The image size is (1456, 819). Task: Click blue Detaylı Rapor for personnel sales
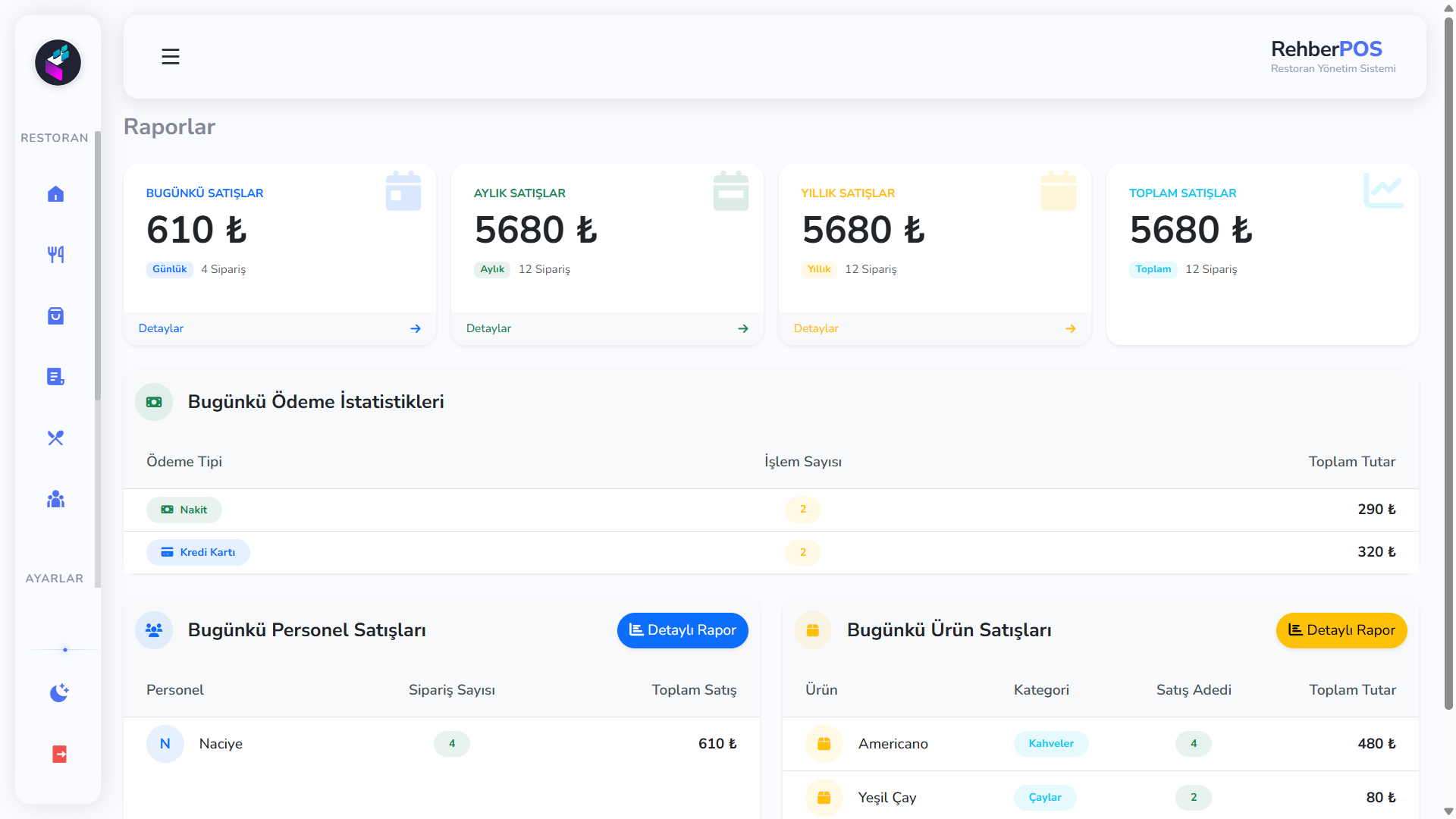pos(682,630)
